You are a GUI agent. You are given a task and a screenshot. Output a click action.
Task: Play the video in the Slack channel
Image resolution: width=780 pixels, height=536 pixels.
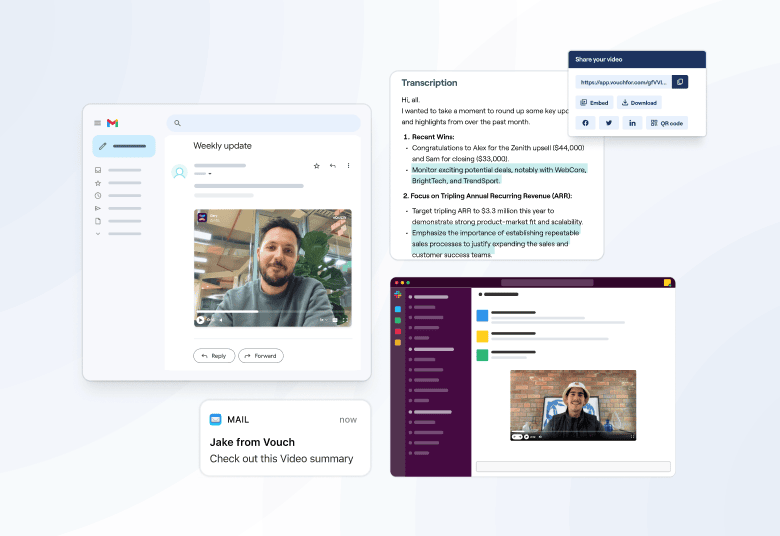pos(526,436)
